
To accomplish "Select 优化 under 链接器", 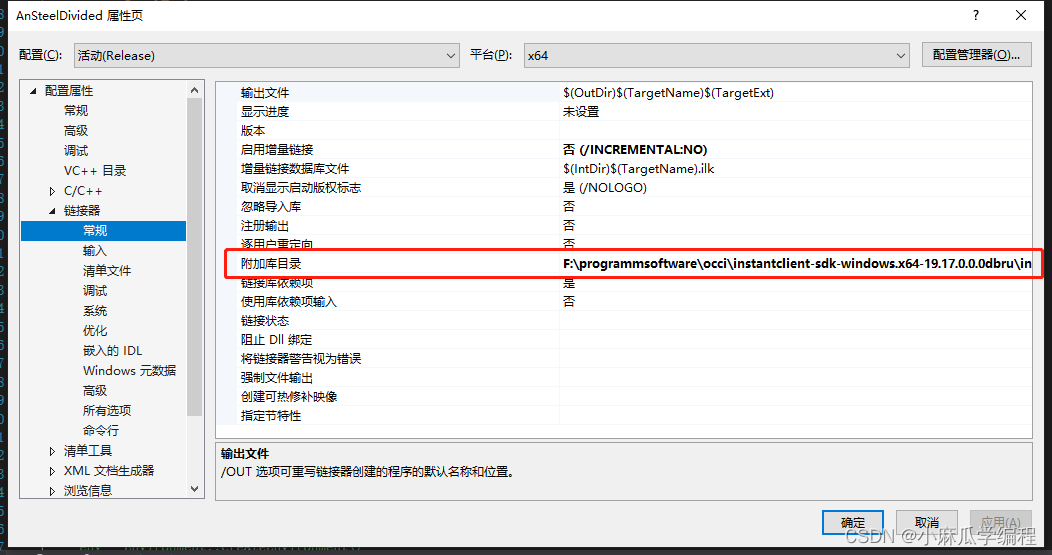I will click(95, 331).
